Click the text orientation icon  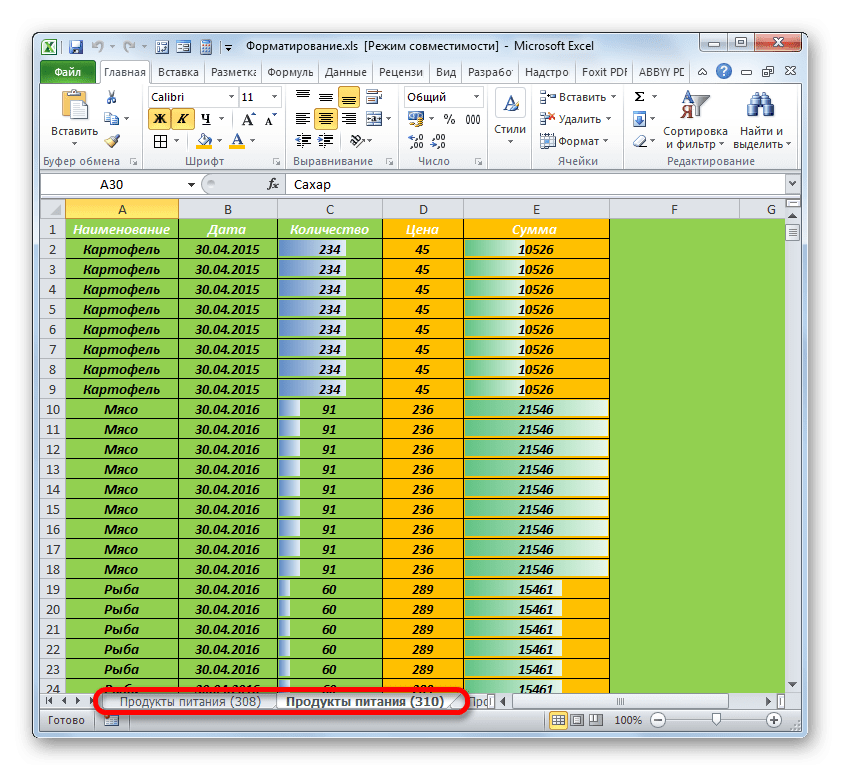pos(357,141)
